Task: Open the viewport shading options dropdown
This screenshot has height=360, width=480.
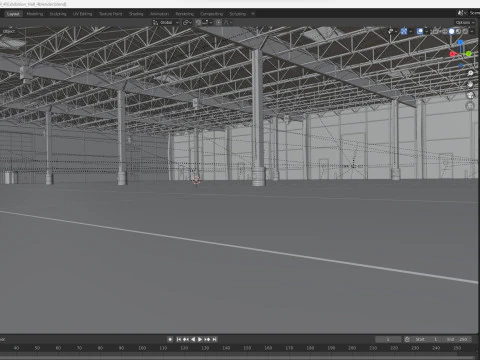Action: point(472,31)
